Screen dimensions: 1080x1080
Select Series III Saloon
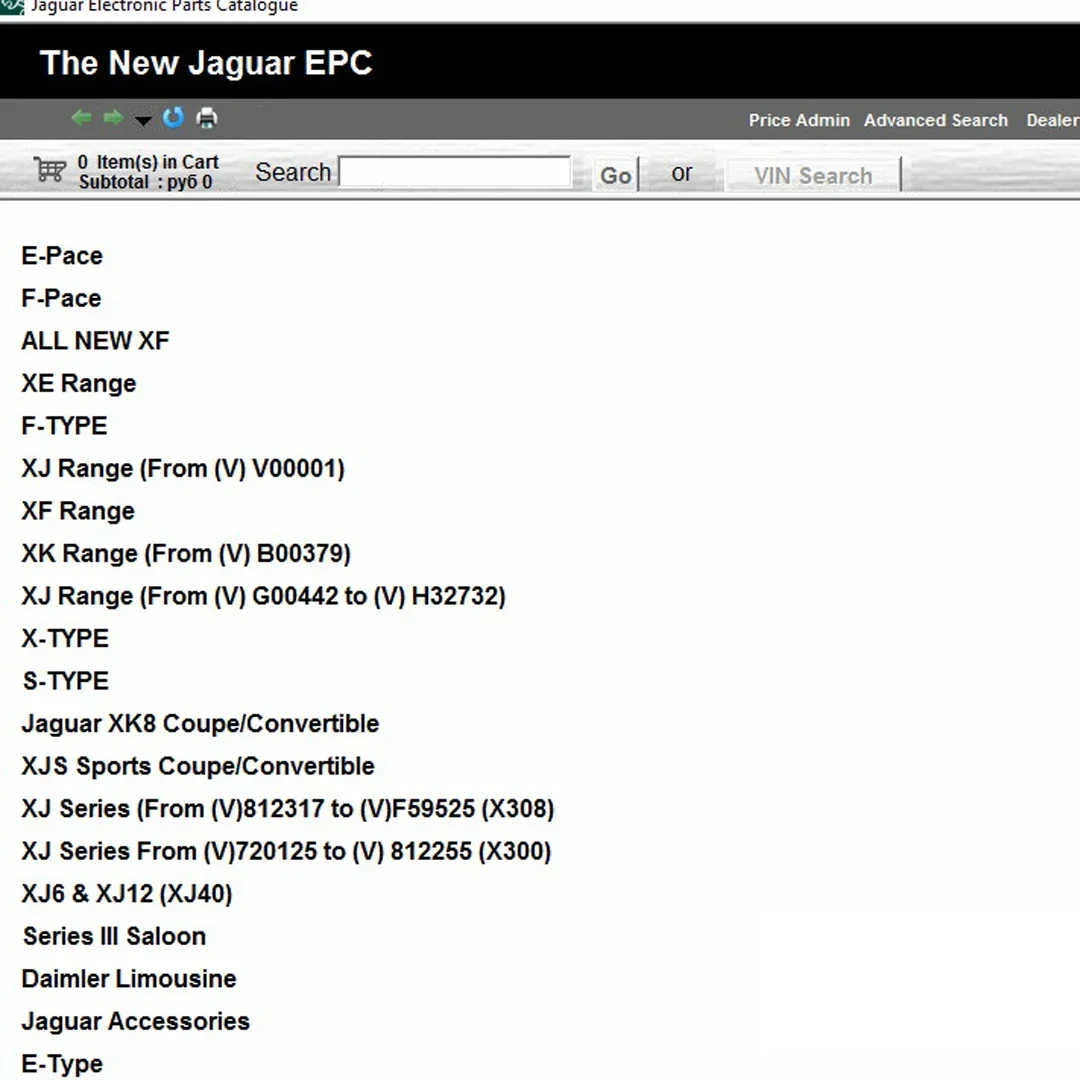coord(114,937)
